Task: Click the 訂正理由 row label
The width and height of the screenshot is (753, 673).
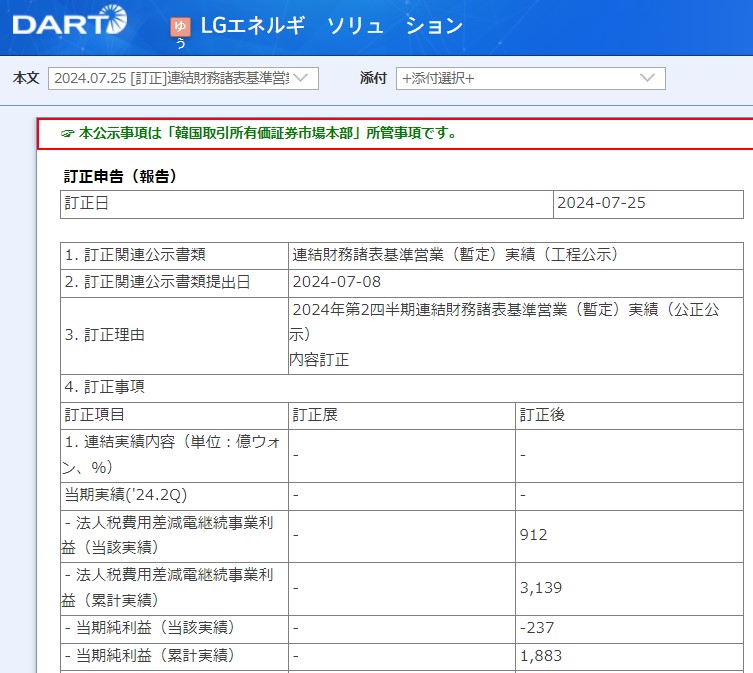Action: (x=104, y=335)
